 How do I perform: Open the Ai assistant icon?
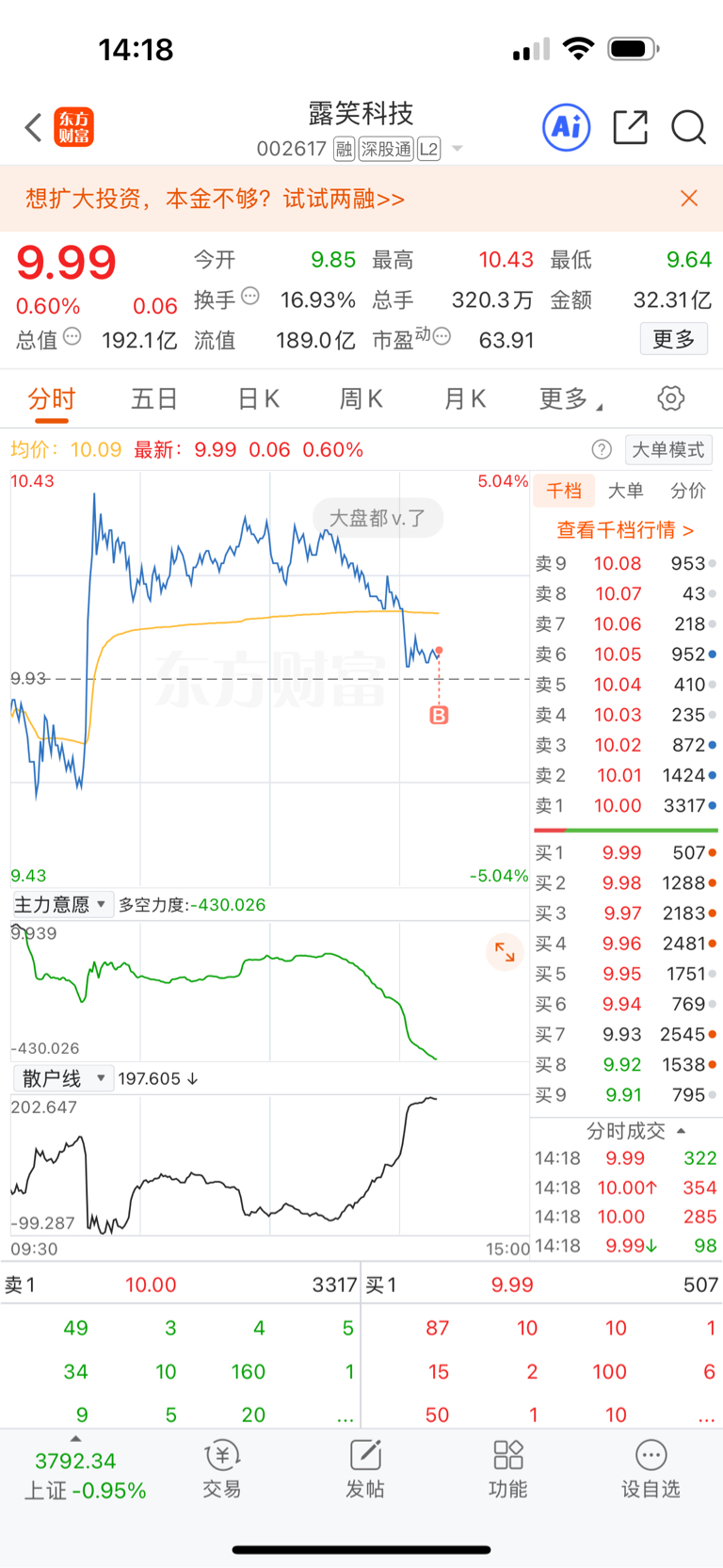click(x=567, y=127)
